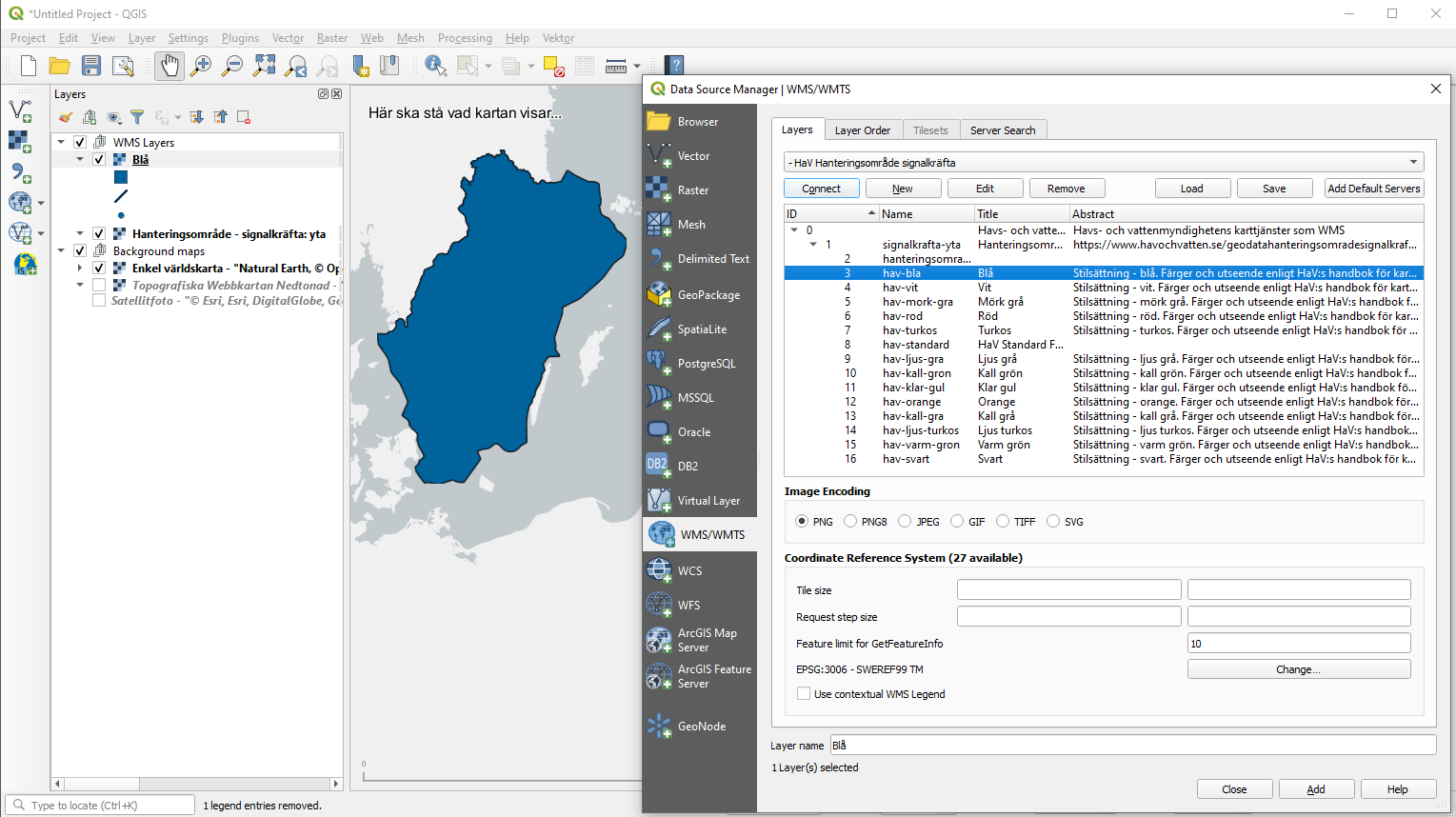Activate the Pan Map tool
The image size is (1456, 817).
click(169, 66)
